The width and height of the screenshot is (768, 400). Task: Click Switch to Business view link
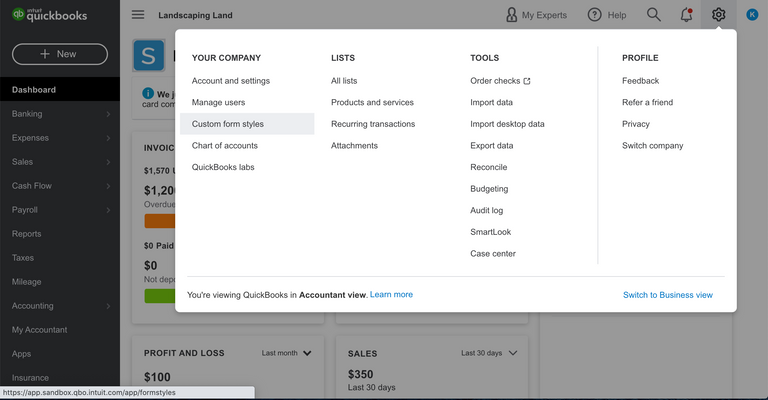pyautogui.click(x=667, y=295)
